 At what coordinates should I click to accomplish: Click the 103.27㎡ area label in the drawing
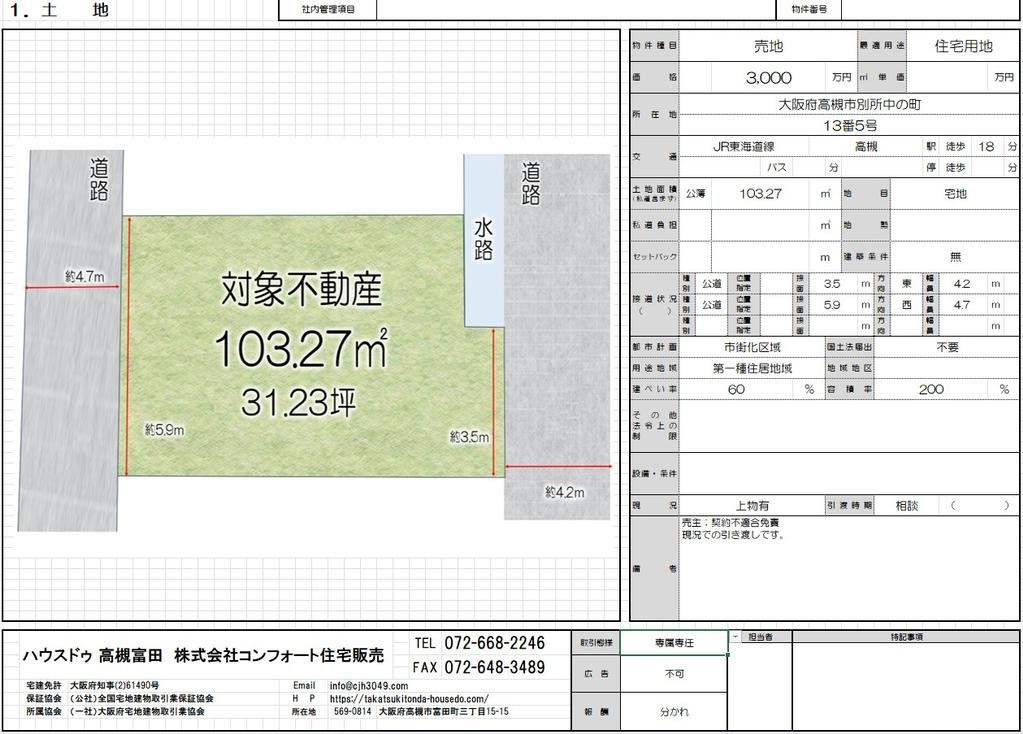[301, 348]
